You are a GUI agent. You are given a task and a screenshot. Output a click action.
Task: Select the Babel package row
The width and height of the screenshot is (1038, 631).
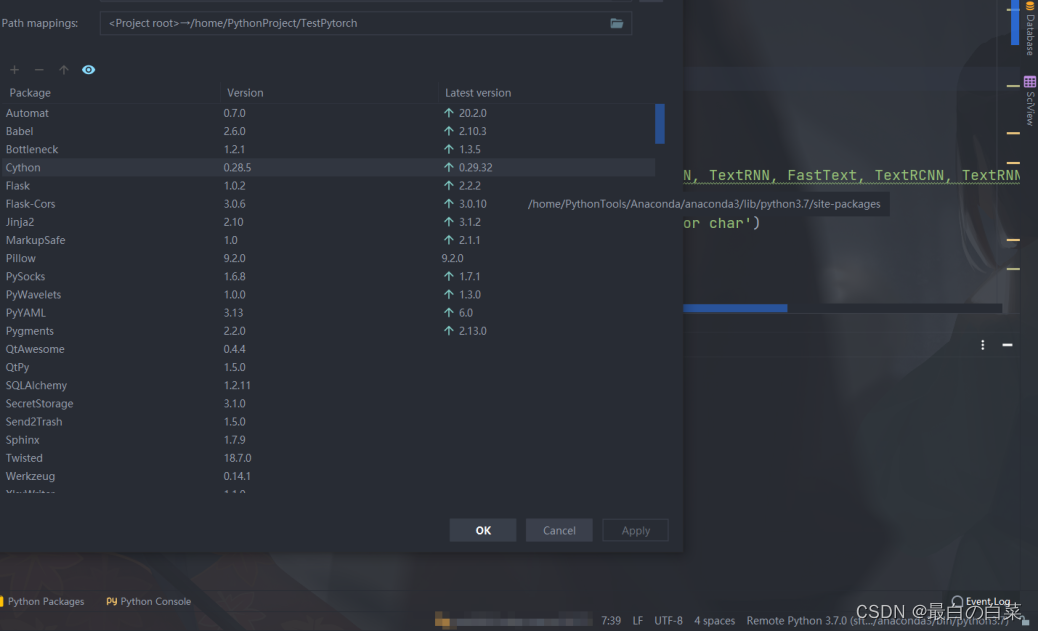(328, 131)
